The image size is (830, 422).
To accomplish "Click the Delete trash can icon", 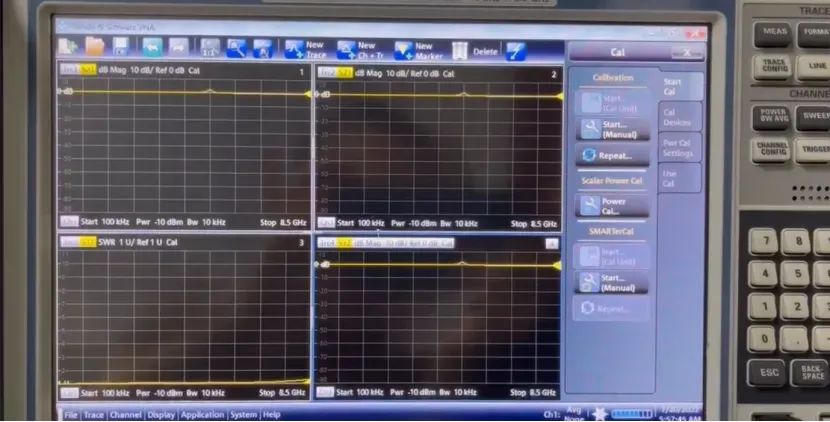I will click(460, 51).
